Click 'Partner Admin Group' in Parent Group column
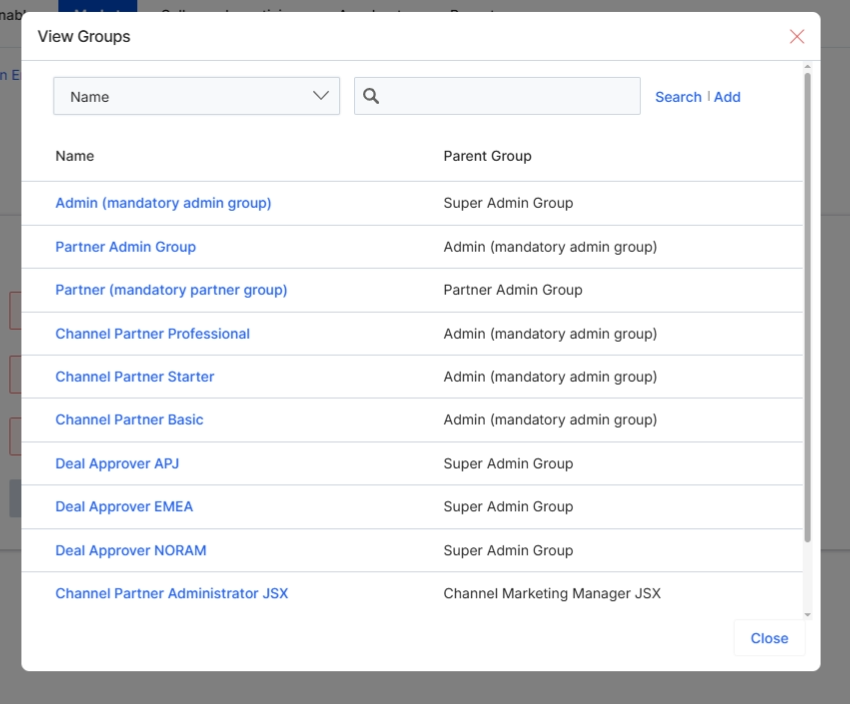 coord(513,290)
